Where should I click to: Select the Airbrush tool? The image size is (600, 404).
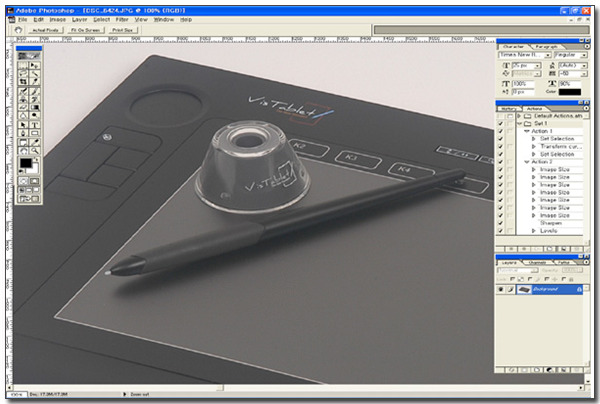(23, 91)
